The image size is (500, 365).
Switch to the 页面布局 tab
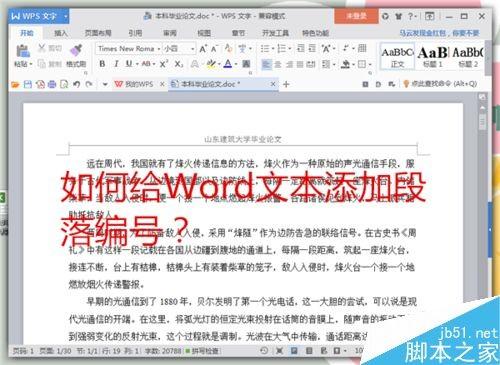98,33
